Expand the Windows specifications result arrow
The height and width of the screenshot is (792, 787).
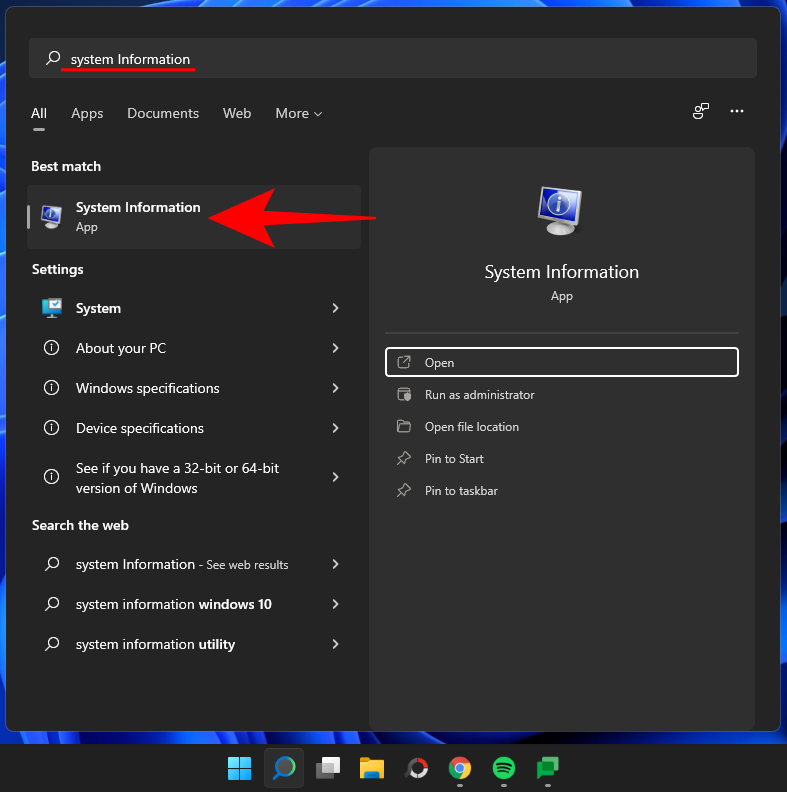tap(336, 388)
